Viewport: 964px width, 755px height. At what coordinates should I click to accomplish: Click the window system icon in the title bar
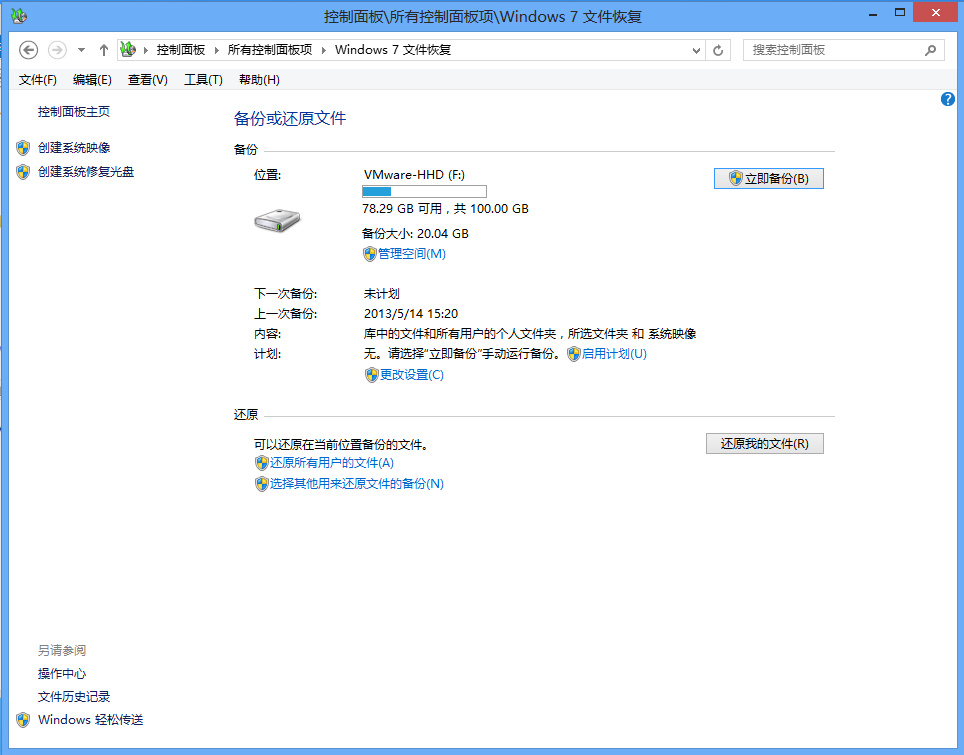tap(19, 16)
